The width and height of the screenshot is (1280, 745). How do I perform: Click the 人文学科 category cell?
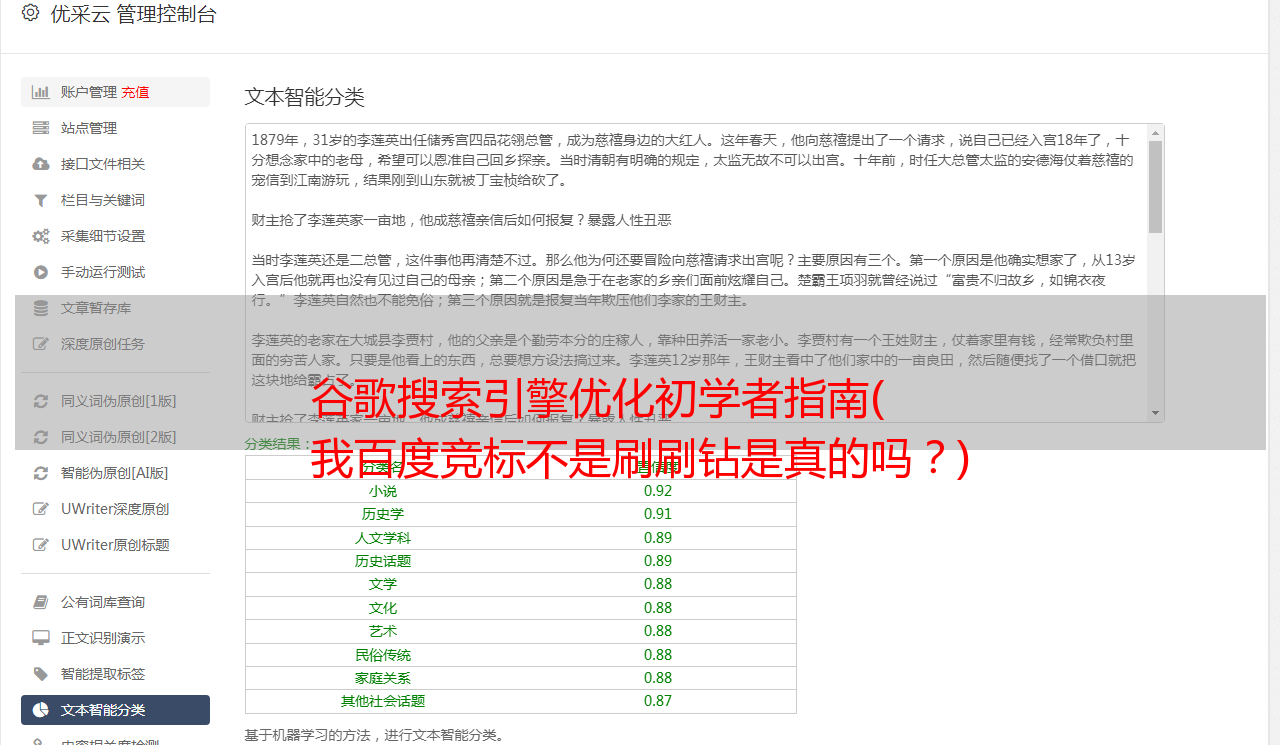point(383,538)
